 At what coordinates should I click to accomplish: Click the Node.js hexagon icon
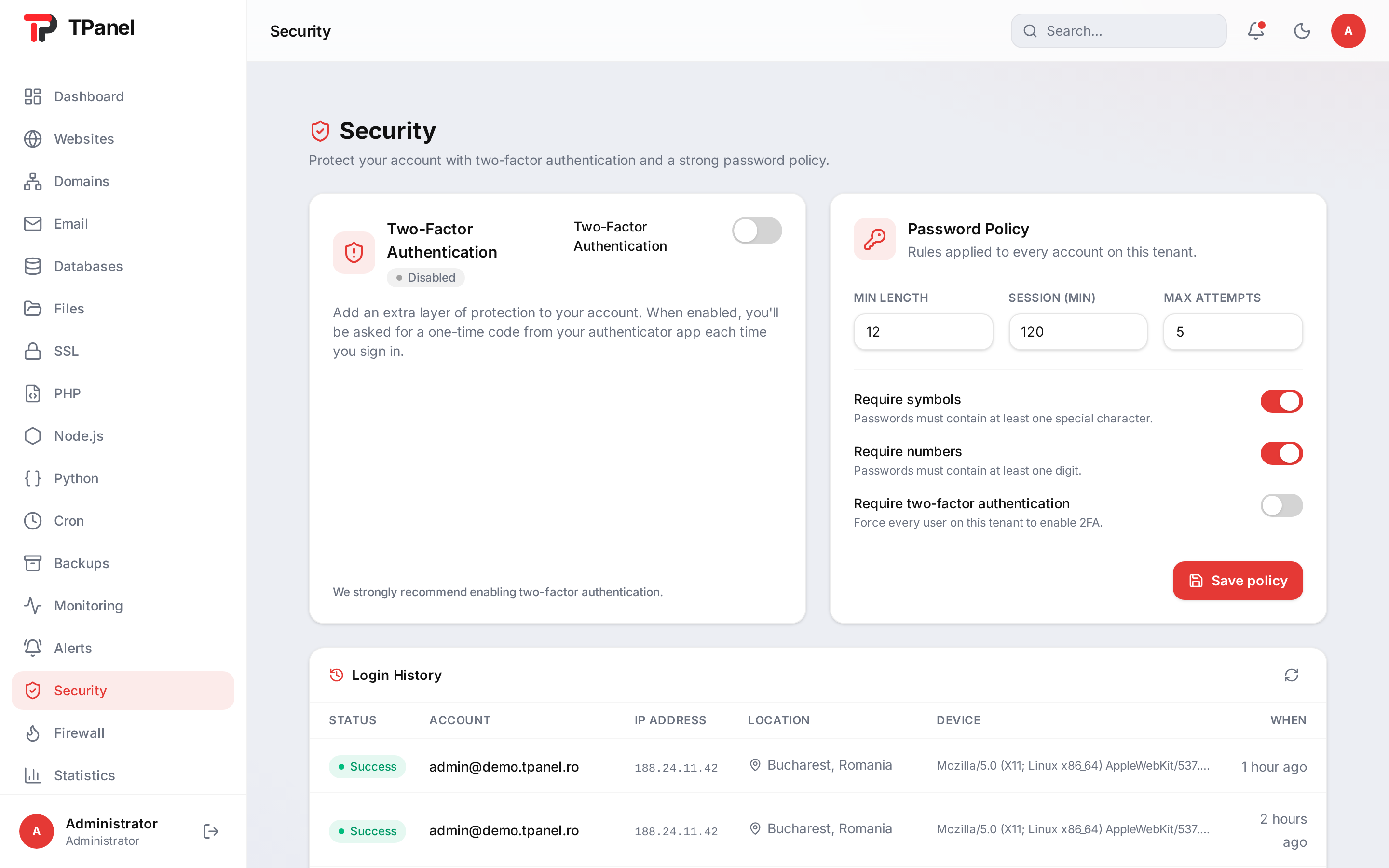click(x=33, y=436)
